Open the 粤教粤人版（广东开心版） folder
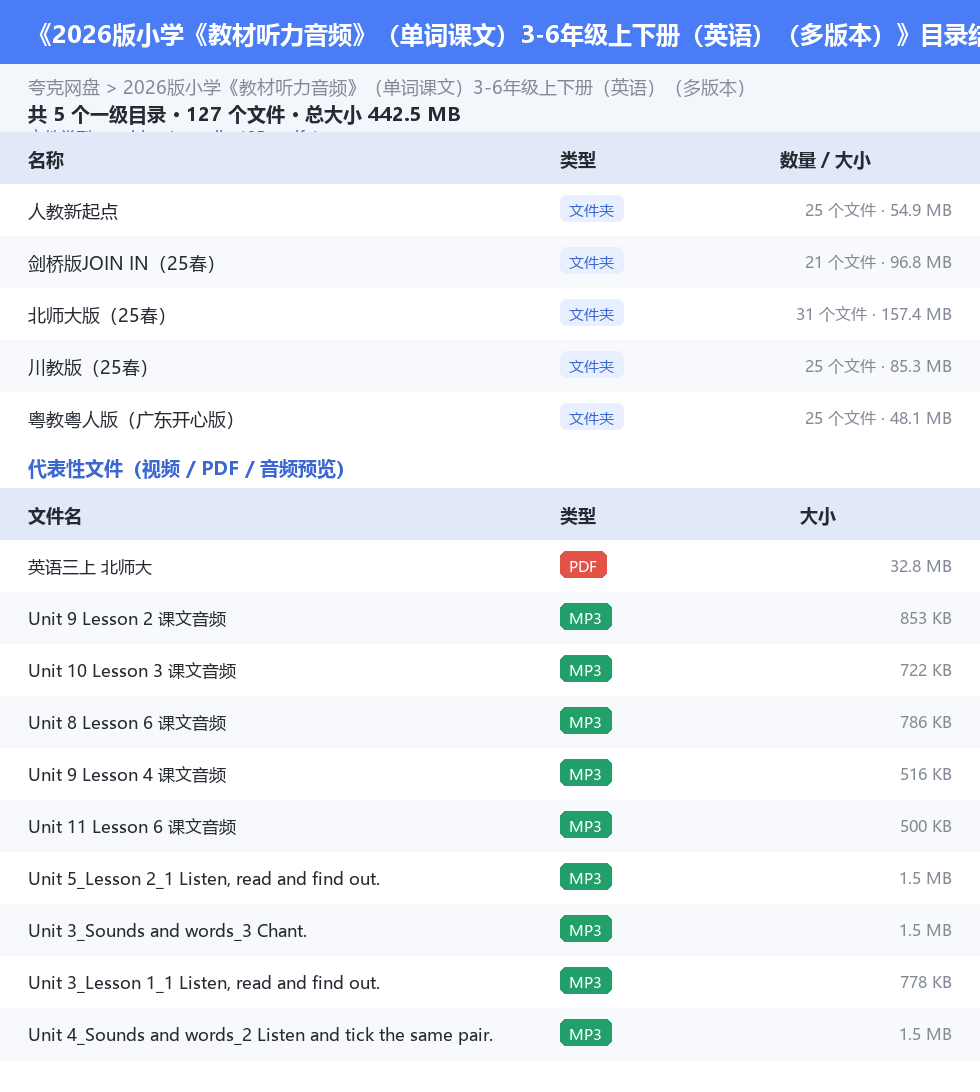 pyautogui.click(x=490, y=419)
